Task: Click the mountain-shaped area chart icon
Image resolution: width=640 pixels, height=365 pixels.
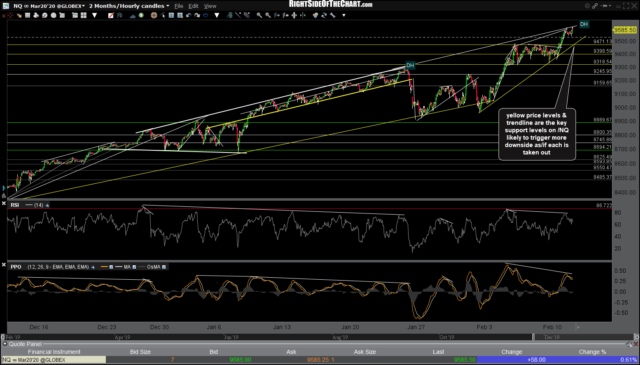Action: coord(133,16)
